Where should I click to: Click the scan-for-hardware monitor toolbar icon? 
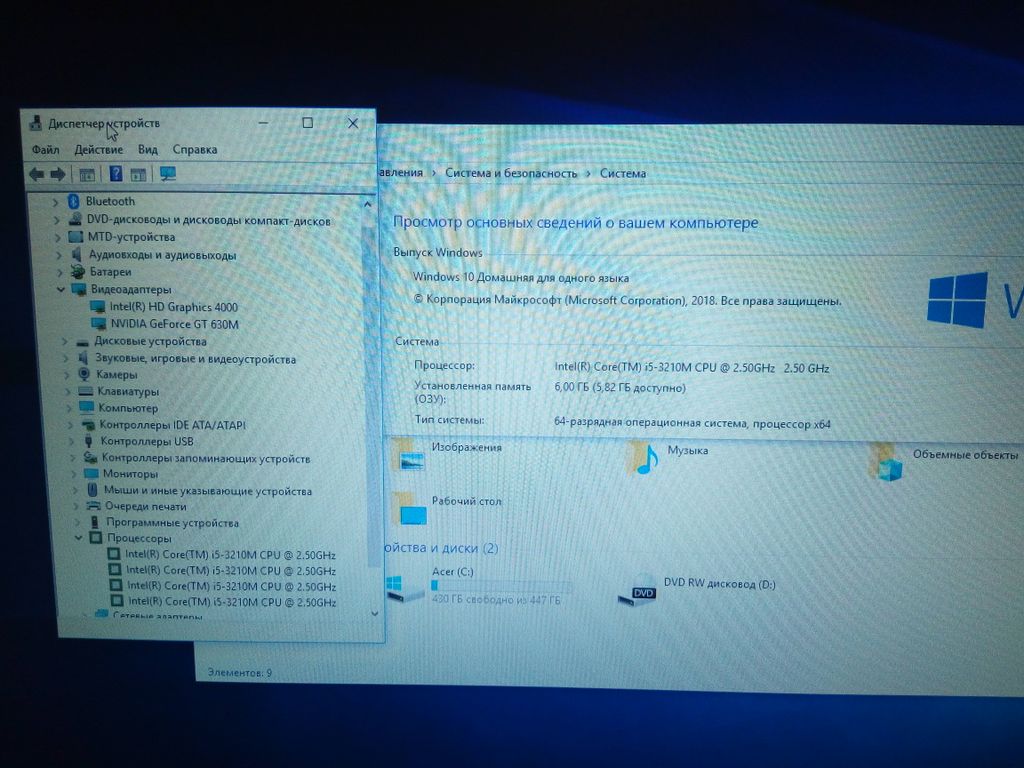click(168, 174)
